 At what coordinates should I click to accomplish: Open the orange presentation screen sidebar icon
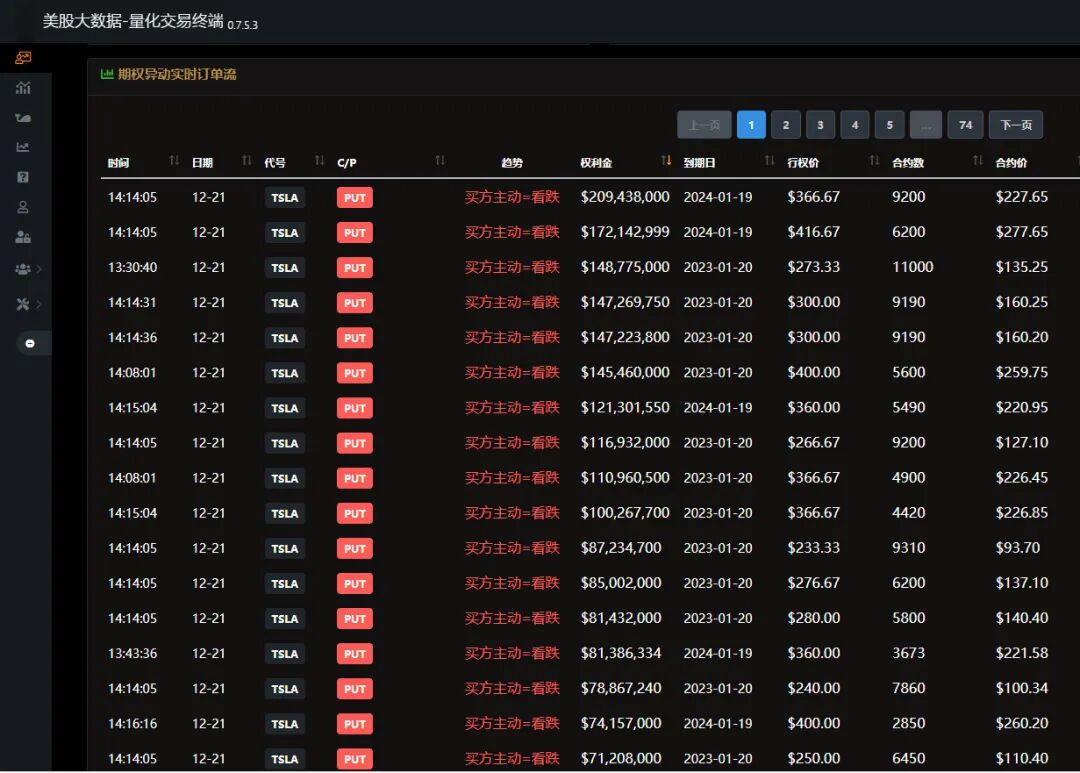coord(23,57)
